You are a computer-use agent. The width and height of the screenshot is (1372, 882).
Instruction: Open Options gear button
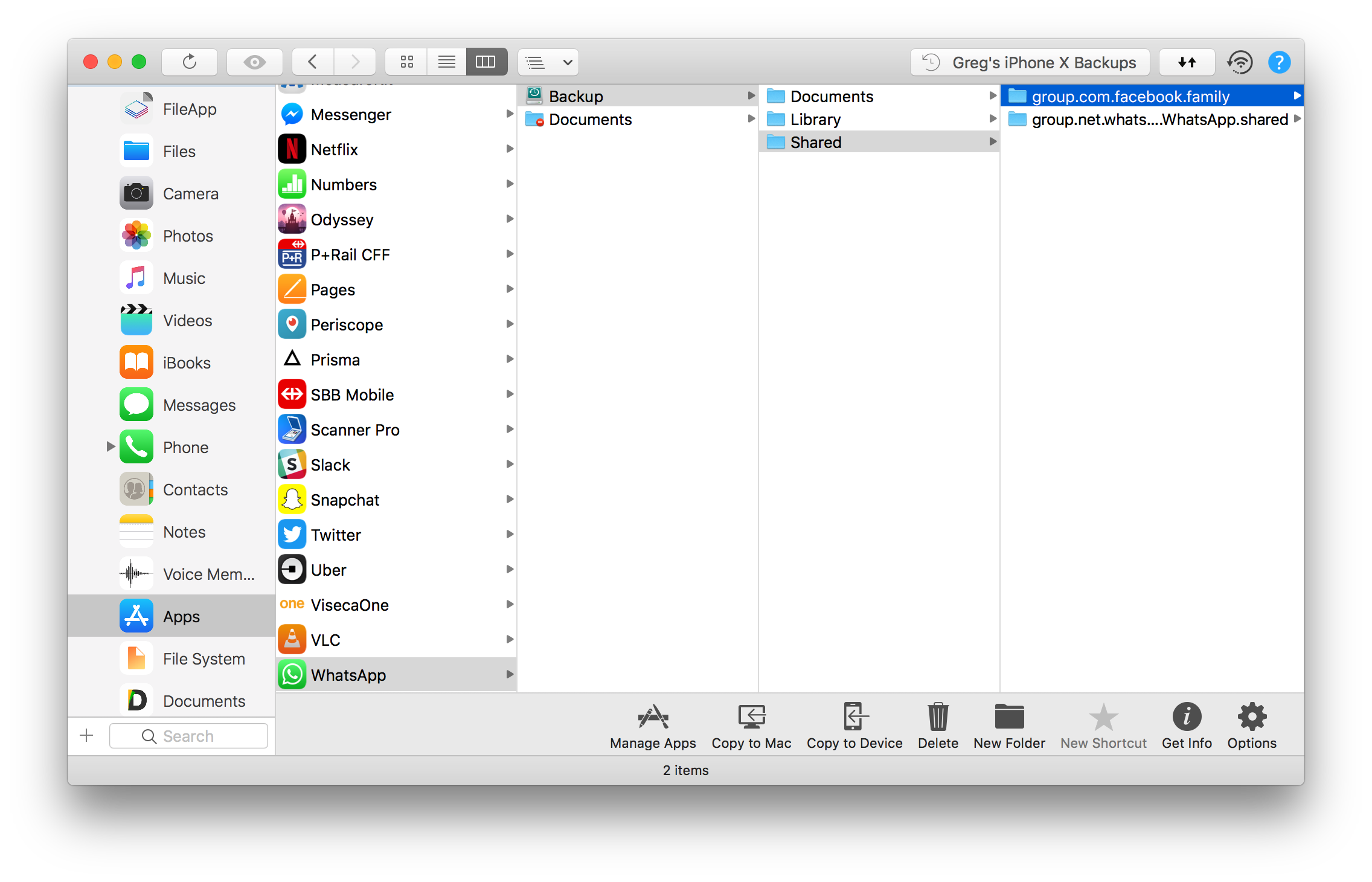1252,727
